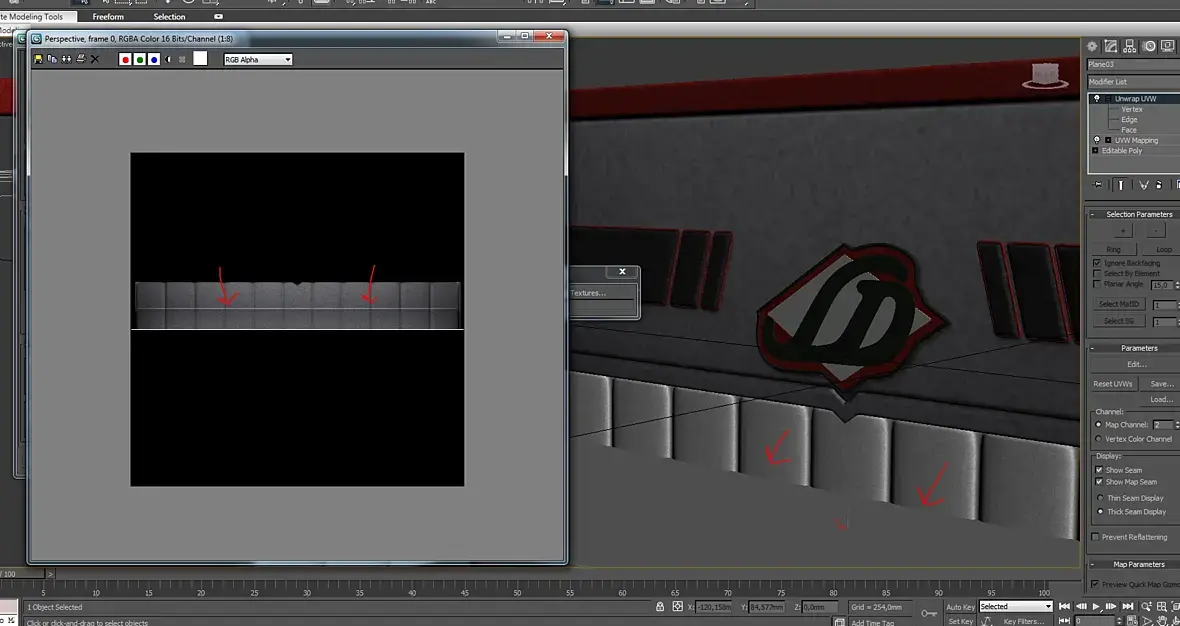Click the Edit... button in Parameters
This screenshot has height=626, width=1180.
click(1136, 364)
